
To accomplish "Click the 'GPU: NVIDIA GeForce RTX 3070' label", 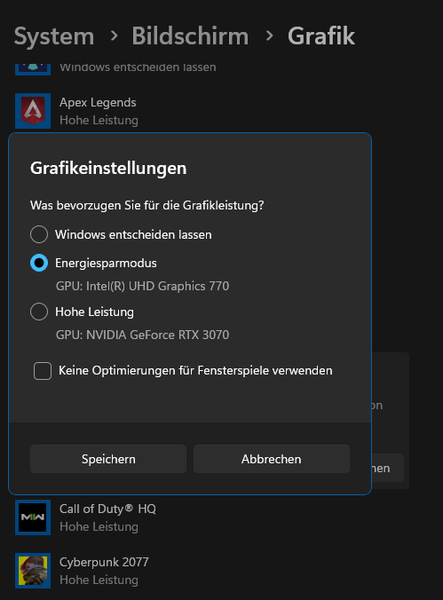I will 142,335.
